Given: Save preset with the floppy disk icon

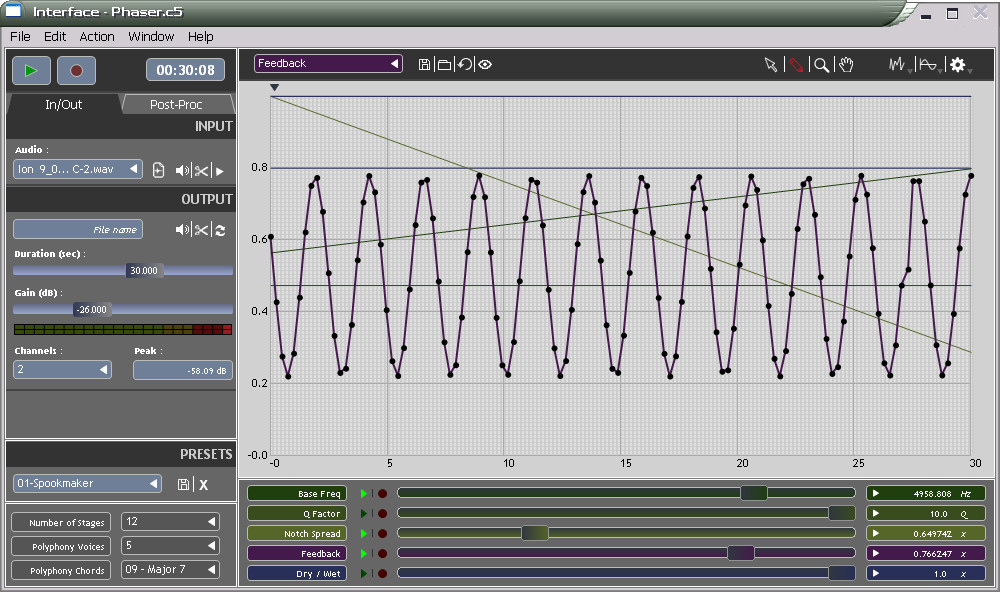Looking at the screenshot, I should click(183, 484).
